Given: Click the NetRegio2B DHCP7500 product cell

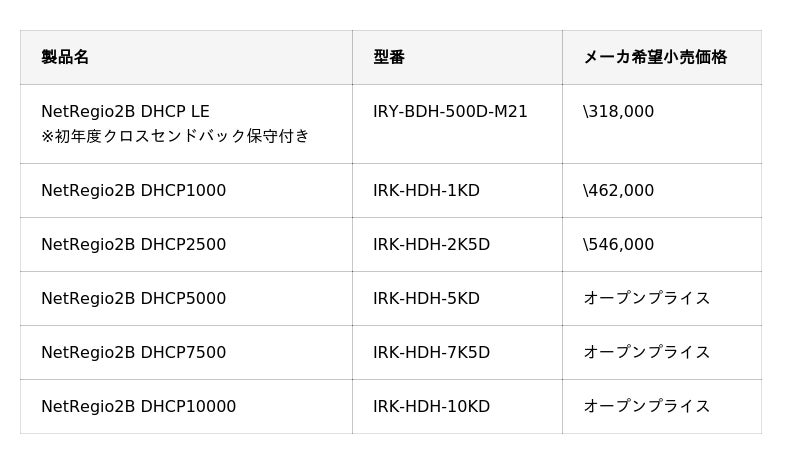Looking at the screenshot, I should [x=133, y=353].
